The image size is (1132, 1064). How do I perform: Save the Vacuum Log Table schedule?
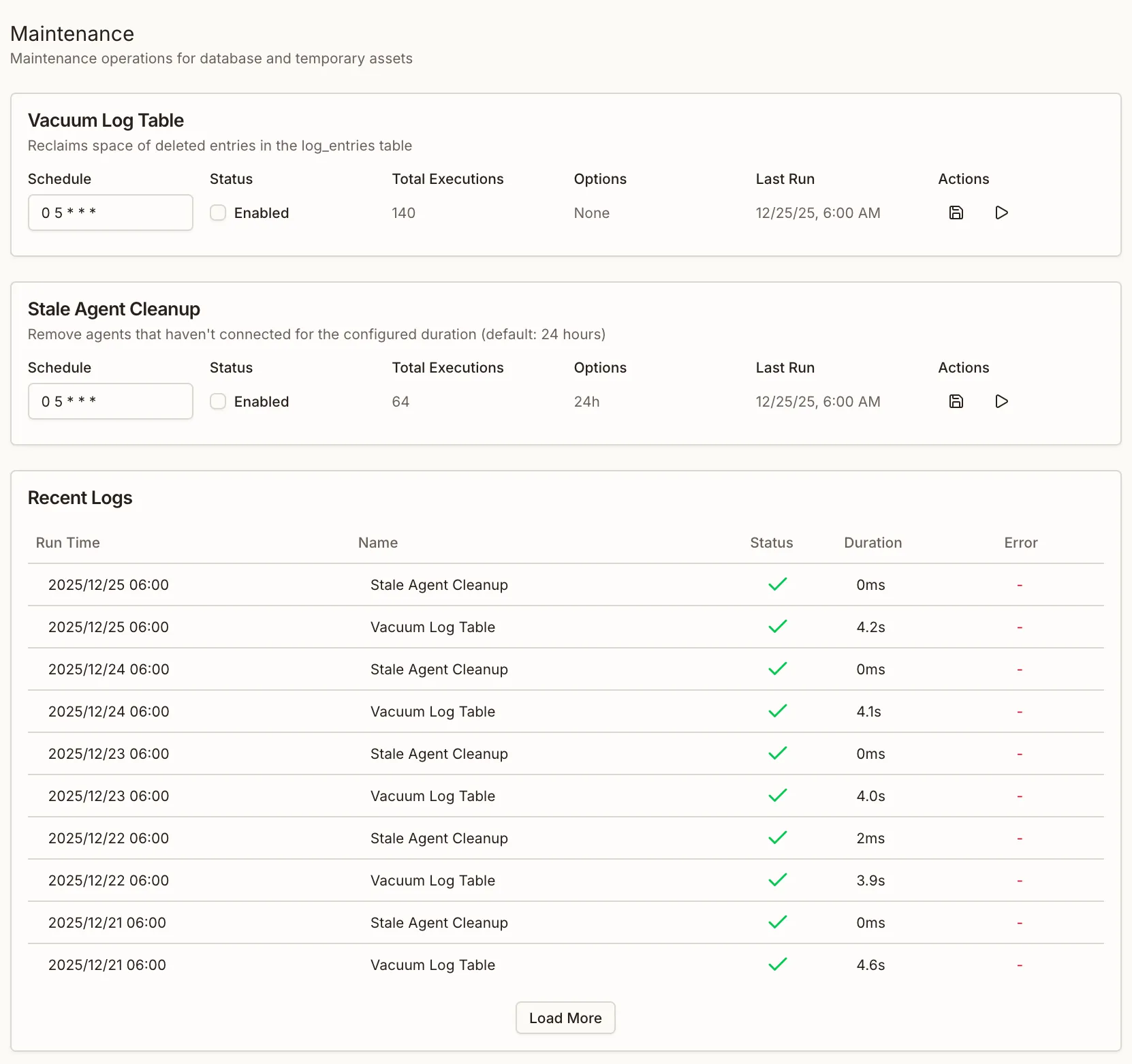coord(956,213)
